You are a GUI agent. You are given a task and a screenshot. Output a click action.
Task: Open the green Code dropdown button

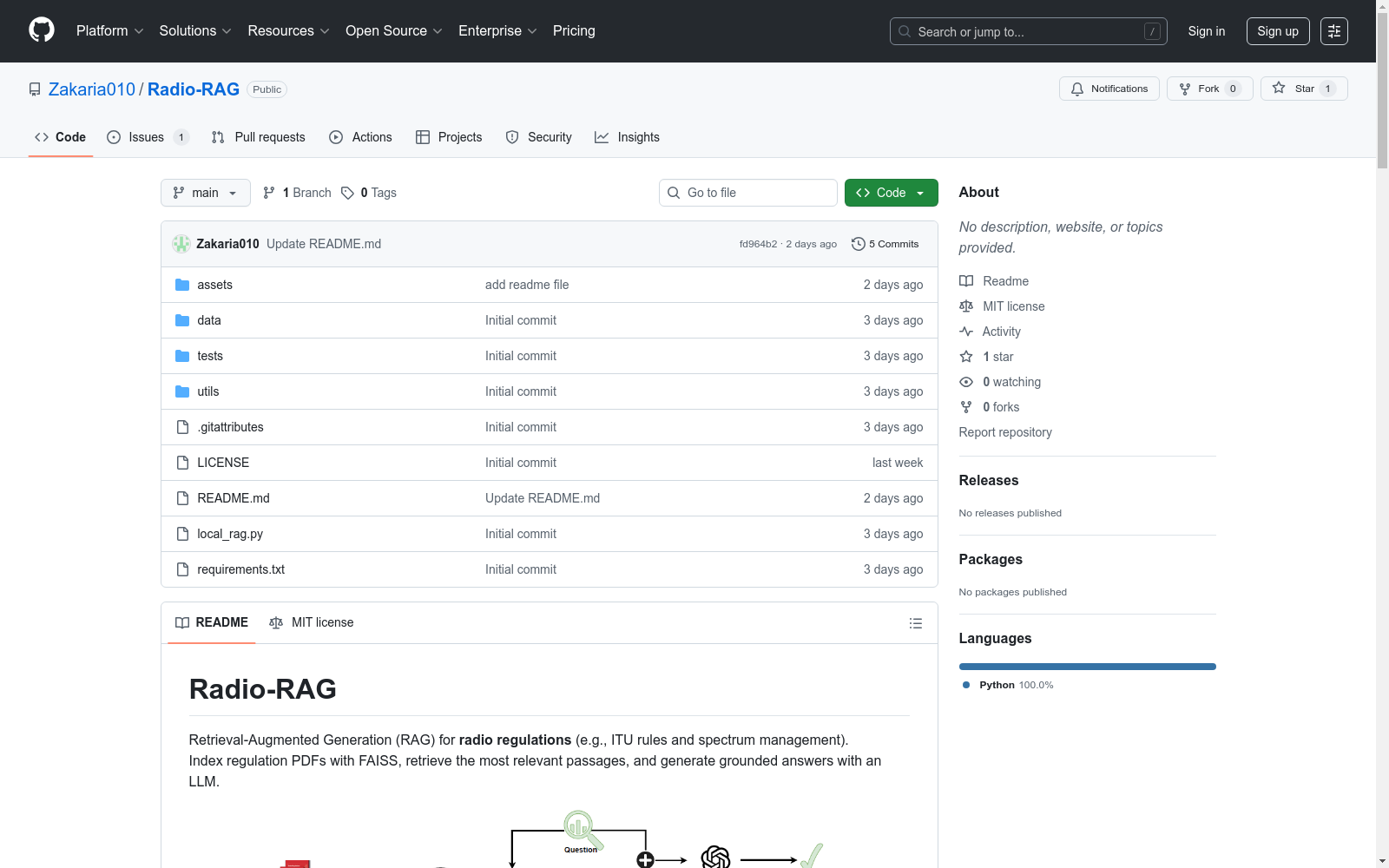tap(891, 193)
